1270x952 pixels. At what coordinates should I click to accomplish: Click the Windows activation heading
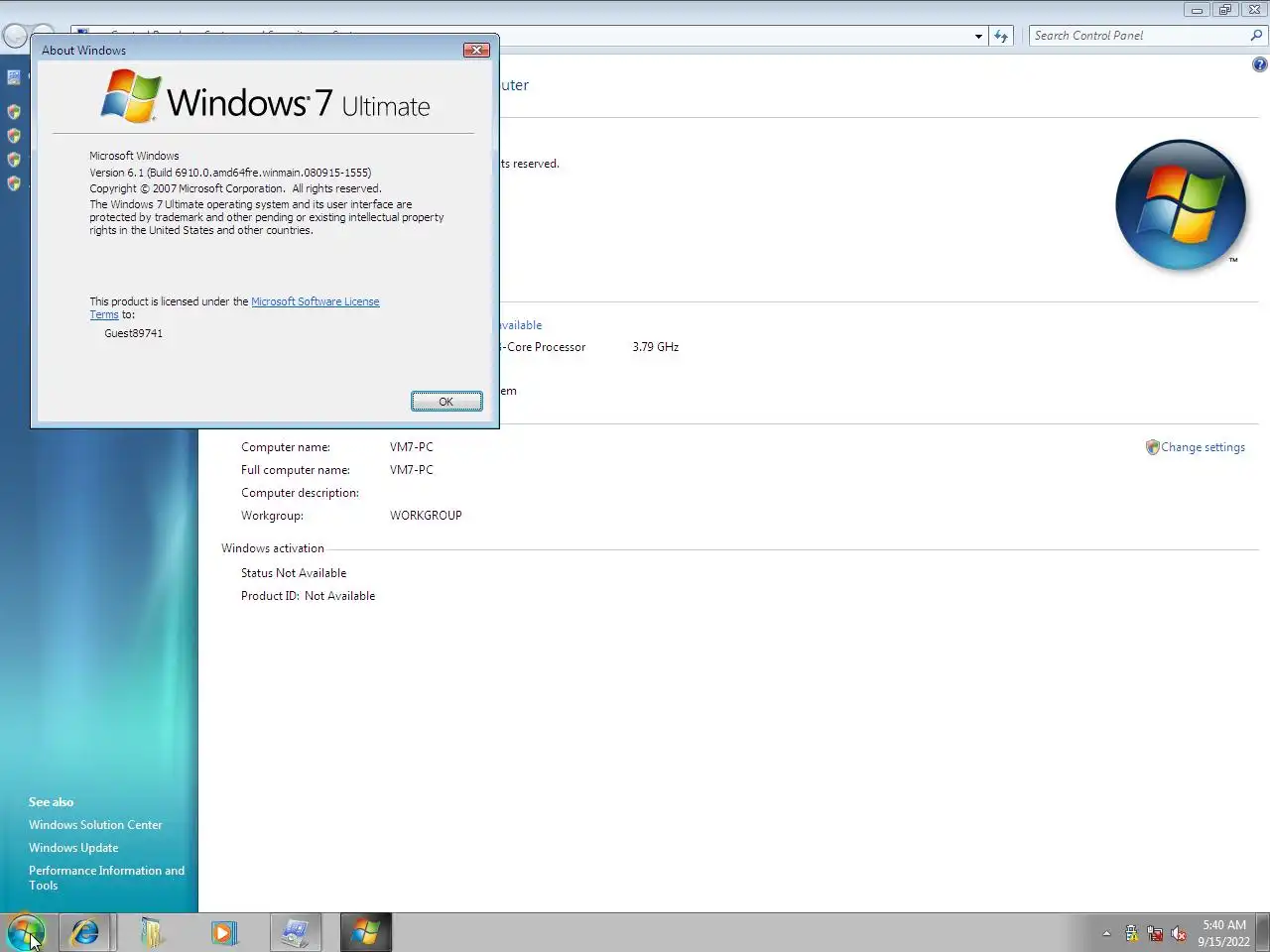click(x=273, y=548)
